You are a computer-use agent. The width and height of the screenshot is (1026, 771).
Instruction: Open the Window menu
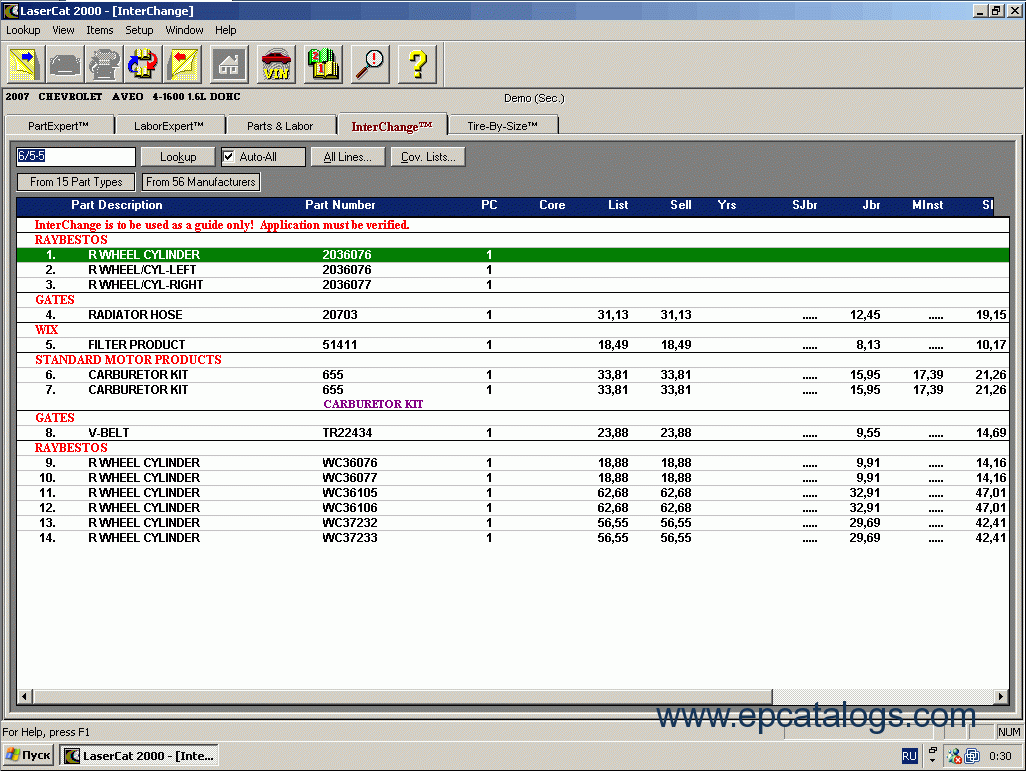(184, 30)
